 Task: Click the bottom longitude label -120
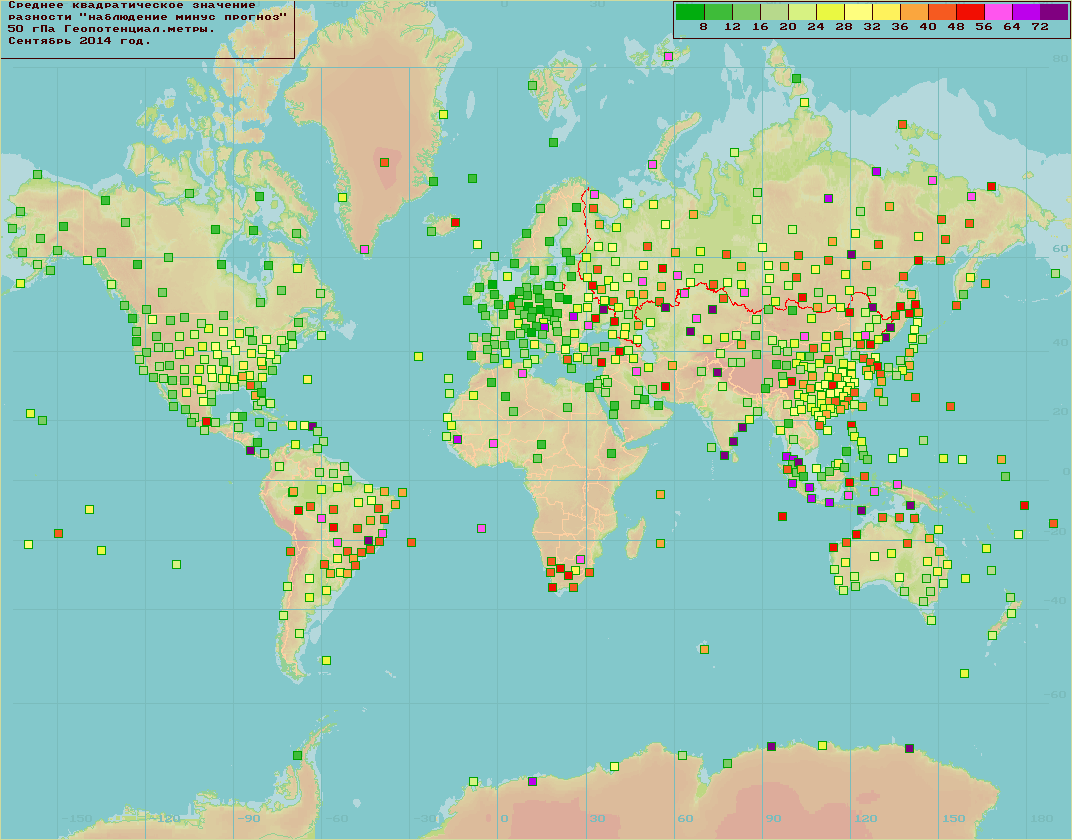click(x=165, y=819)
